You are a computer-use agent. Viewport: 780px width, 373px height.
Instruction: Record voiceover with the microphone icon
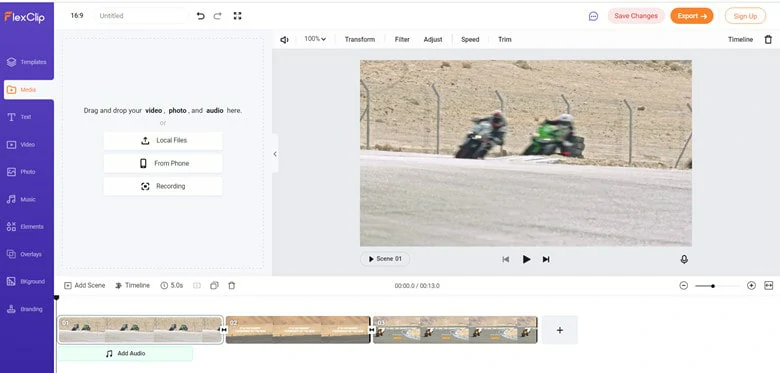684,259
